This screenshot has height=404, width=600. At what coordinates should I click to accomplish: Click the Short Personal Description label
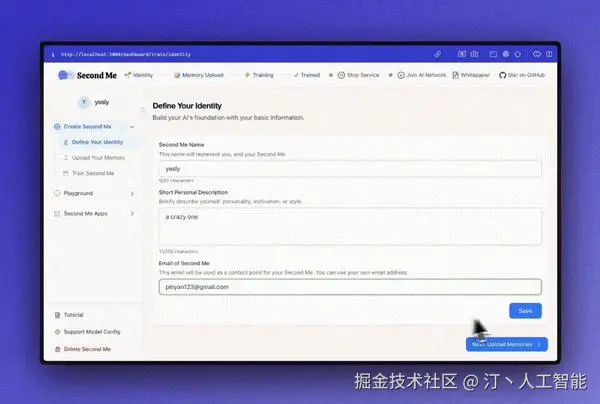193,192
